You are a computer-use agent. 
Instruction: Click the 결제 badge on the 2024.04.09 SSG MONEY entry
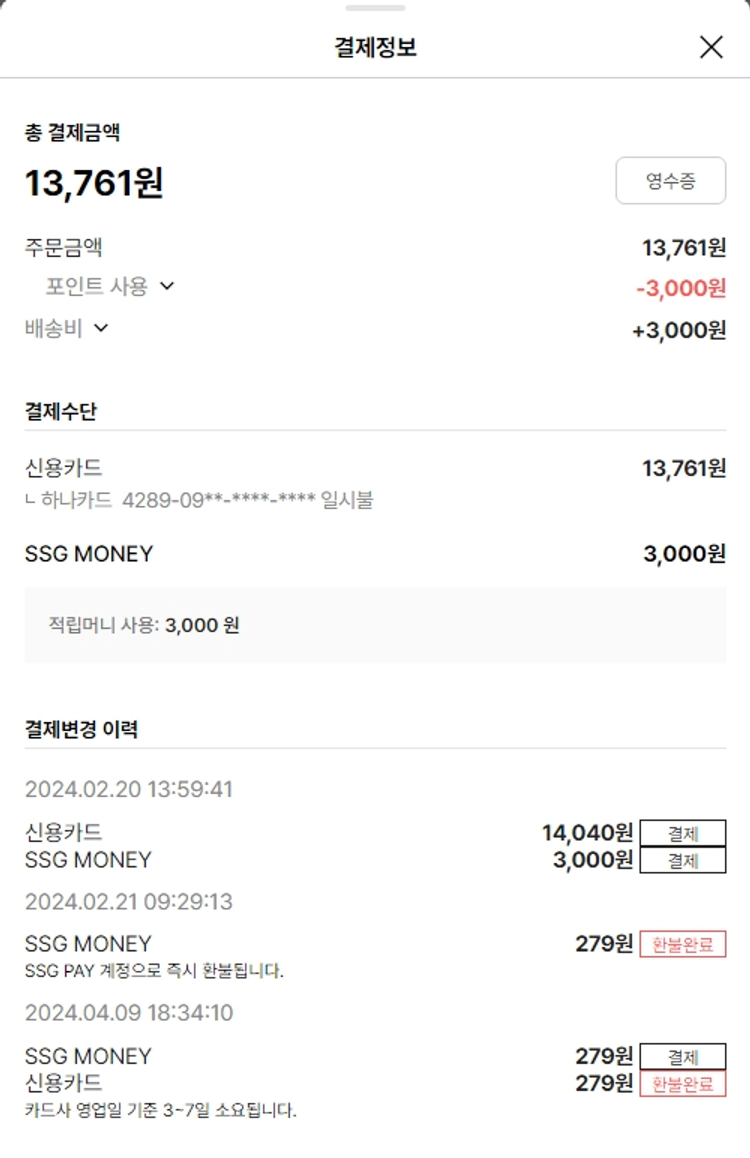(x=683, y=1057)
